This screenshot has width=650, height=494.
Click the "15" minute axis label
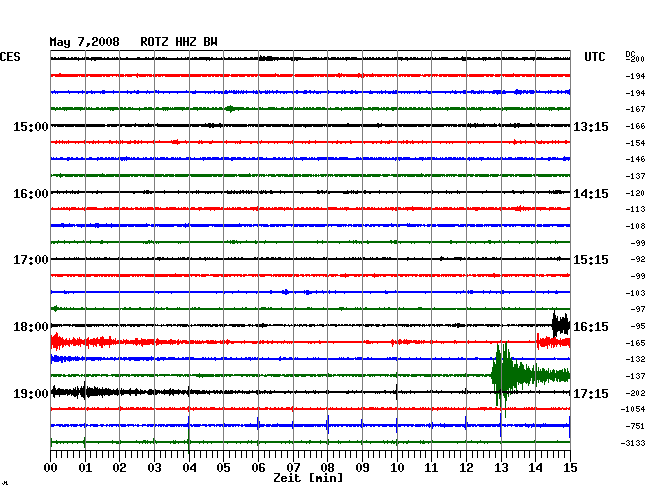point(570,468)
